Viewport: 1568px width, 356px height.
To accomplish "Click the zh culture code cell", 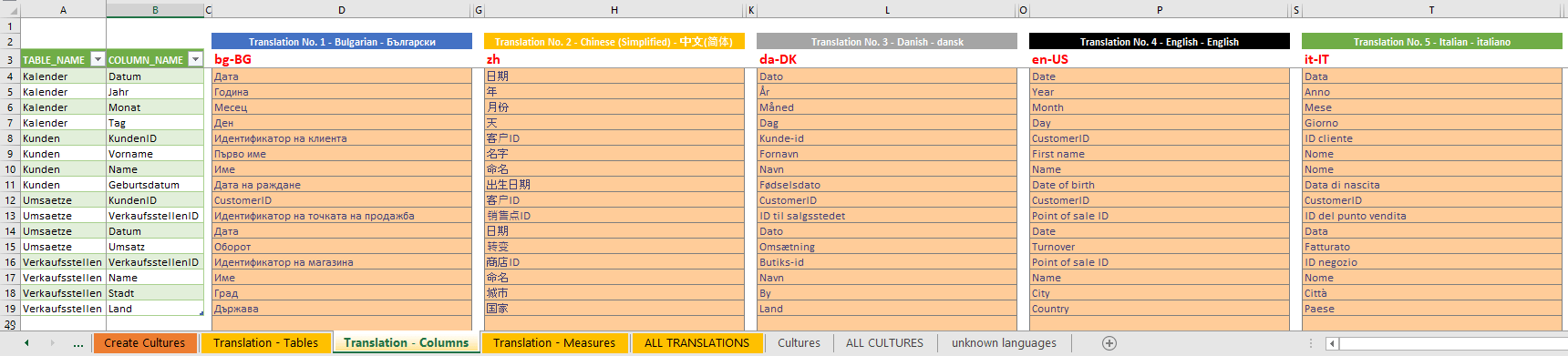I will tap(614, 59).
